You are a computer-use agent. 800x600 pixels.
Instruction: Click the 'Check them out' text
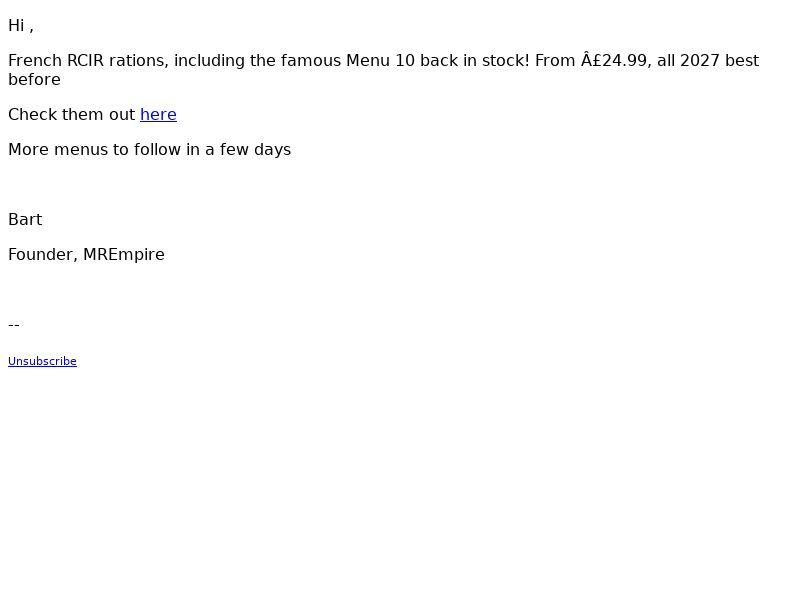(71, 114)
